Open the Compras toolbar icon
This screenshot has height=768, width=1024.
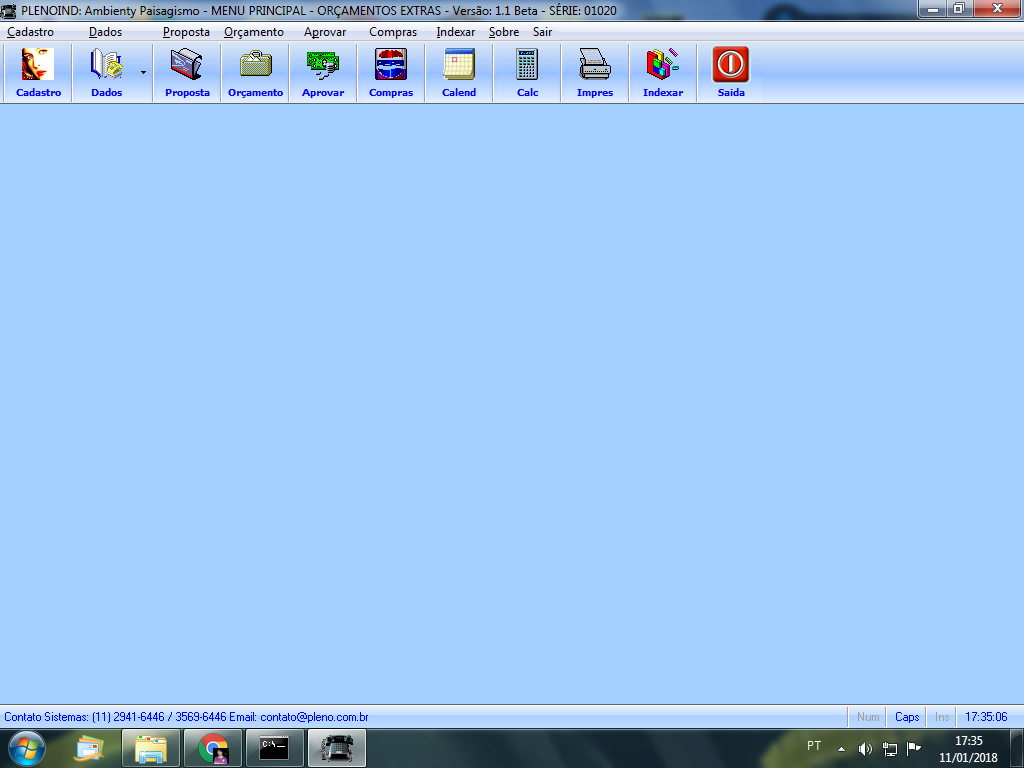click(x=391, y=72)
